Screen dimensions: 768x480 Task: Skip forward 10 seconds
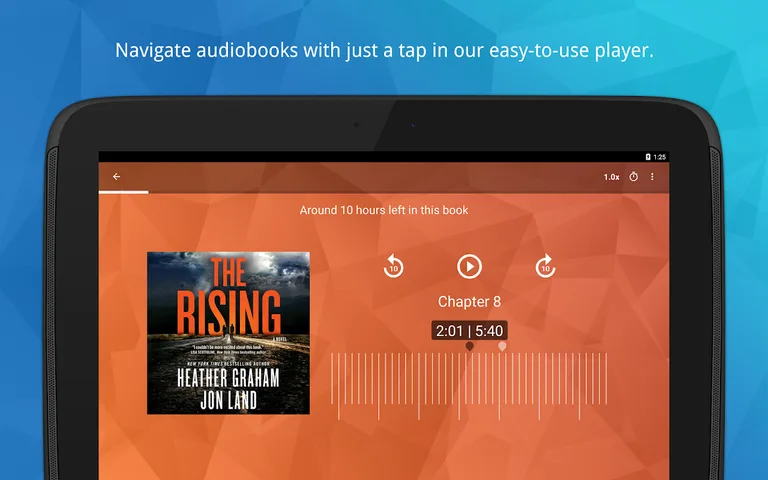(x=545, y=266)
